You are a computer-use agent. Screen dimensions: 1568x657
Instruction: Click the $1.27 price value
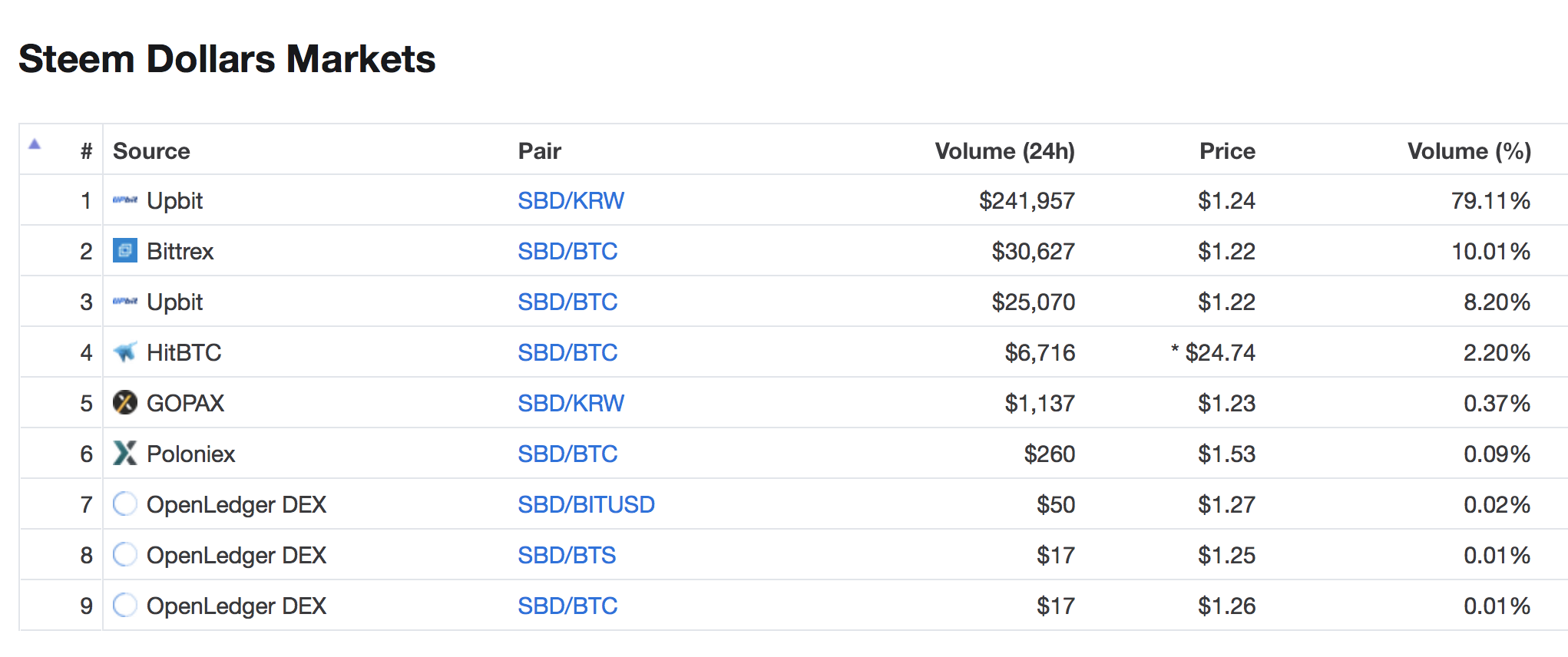(1227, 504)
